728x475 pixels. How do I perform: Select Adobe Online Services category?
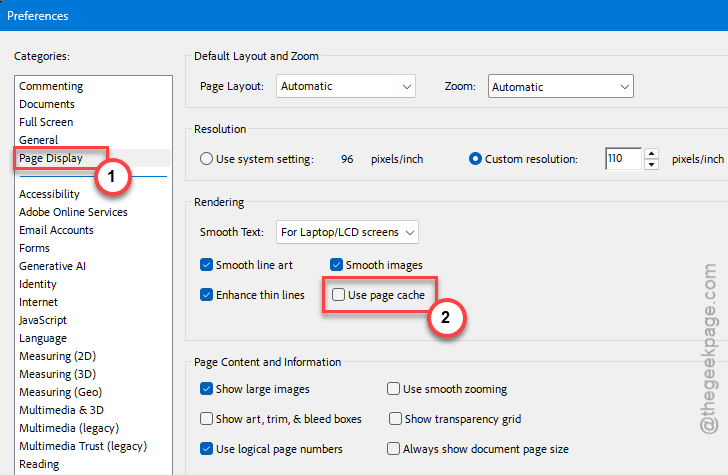coord(73,212)
